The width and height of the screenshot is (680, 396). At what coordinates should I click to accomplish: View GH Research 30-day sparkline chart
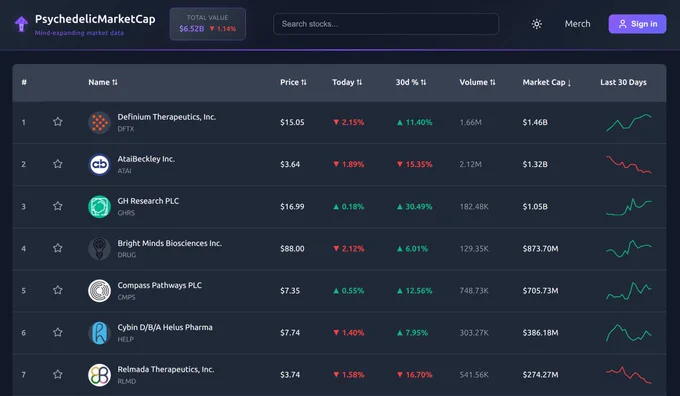(x=628, y=206)
